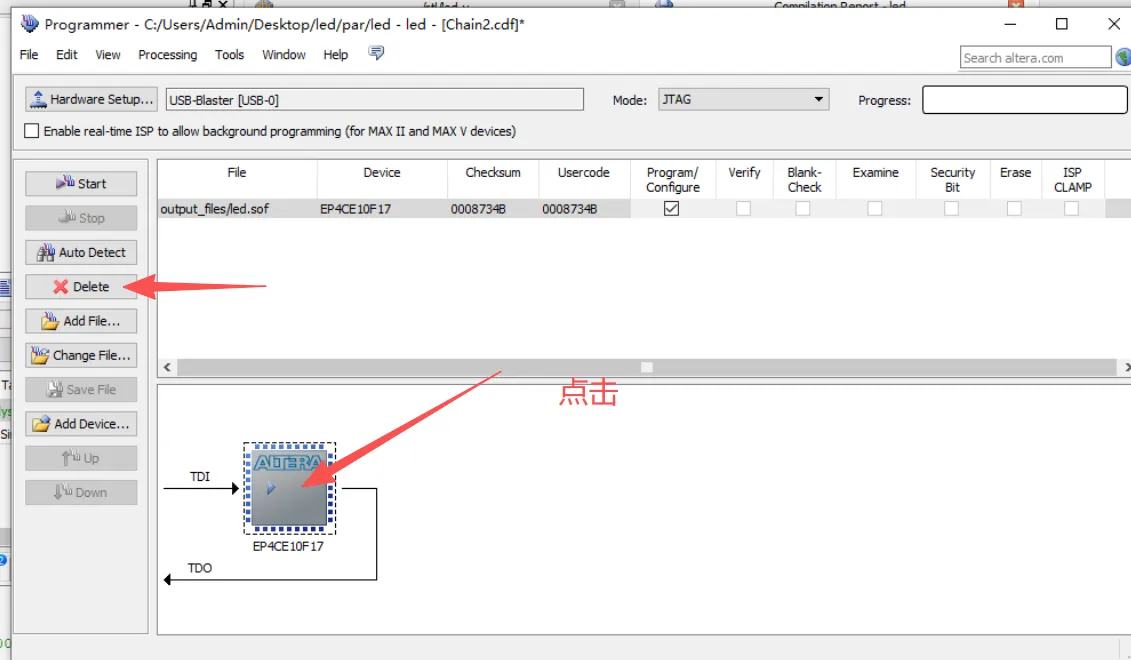Open the Hardware Setup dialog

pyautogui.click(x=91, y=99)
